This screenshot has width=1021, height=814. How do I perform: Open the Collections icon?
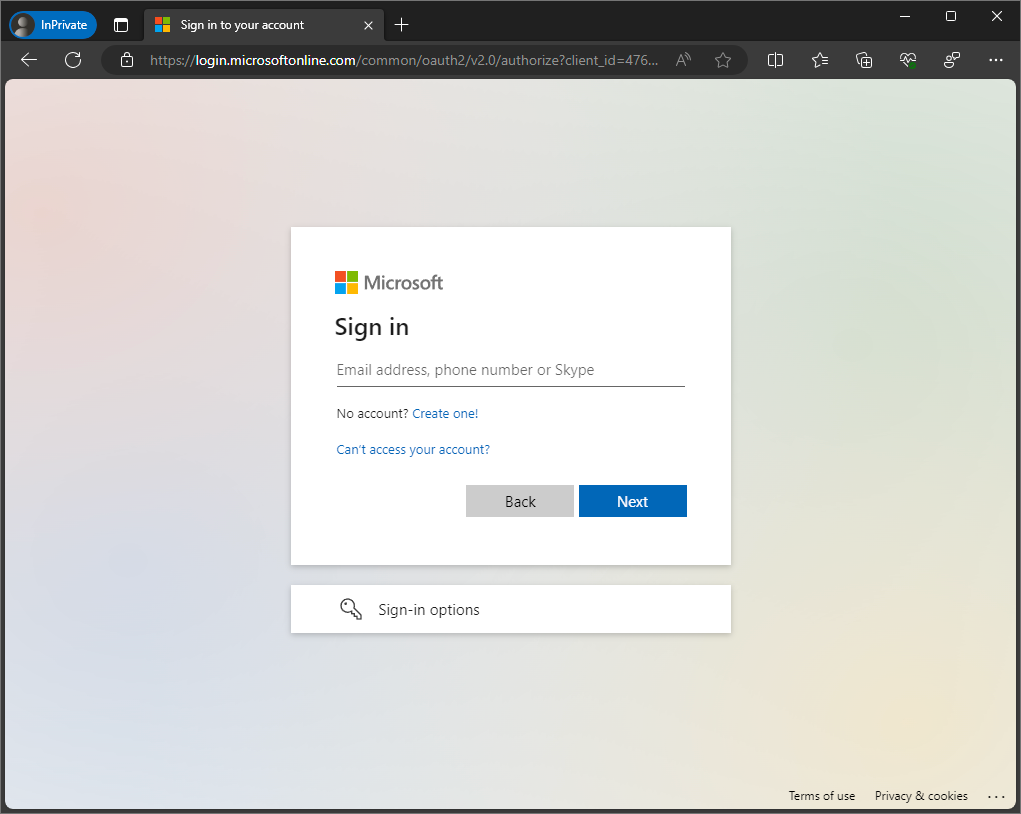pos(864,60)
